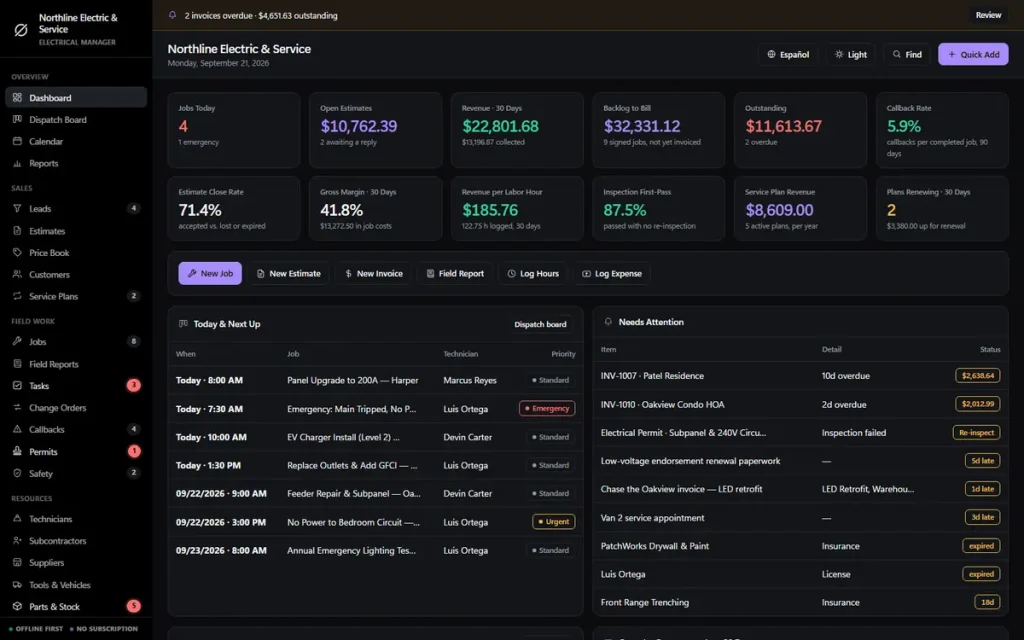Click the Parts & Stock box icon
The height and width of the screenshot is (640, 1024).
pos(18,606)
